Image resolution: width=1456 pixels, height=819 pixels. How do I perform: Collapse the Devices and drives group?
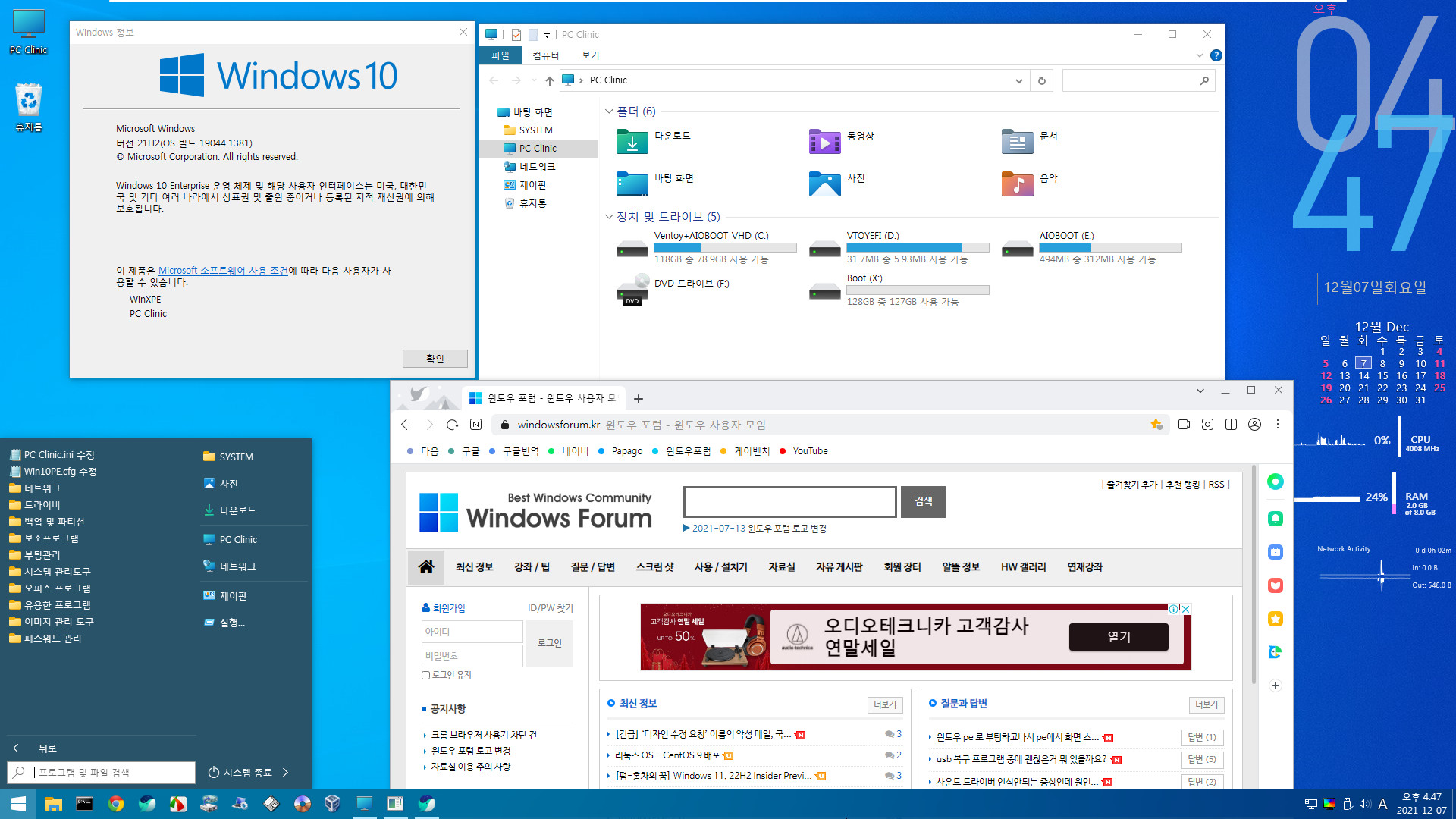609,217
